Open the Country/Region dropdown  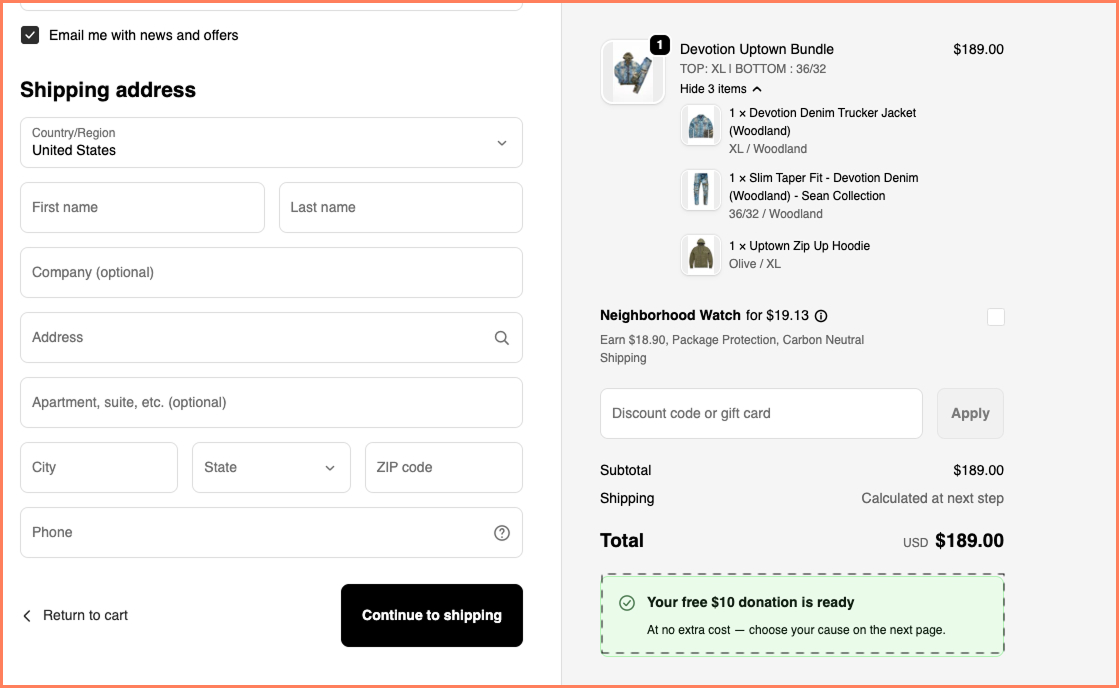click(271, 143)
